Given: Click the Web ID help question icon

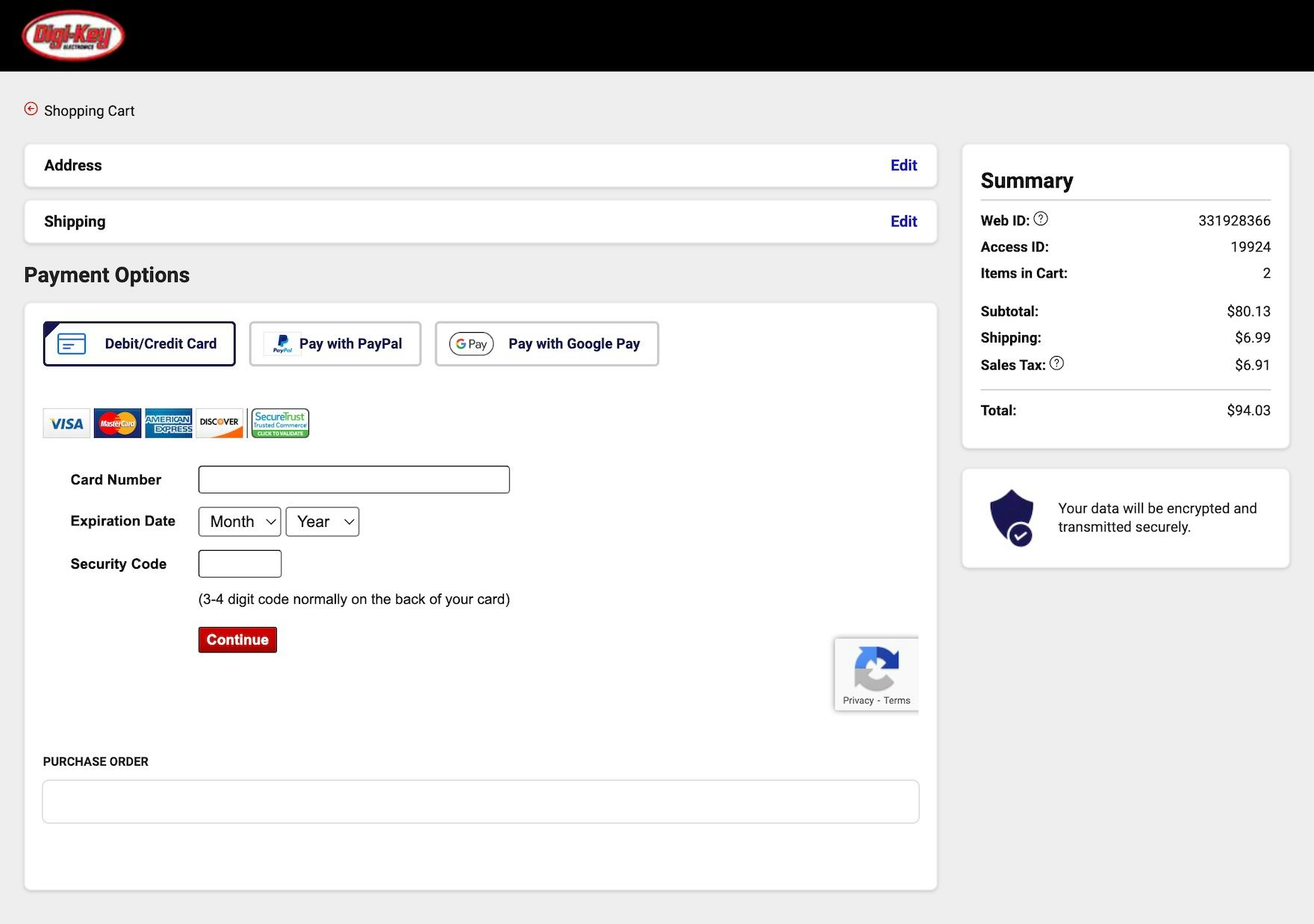Looking at the screenshot, I should coord(1040,219).
